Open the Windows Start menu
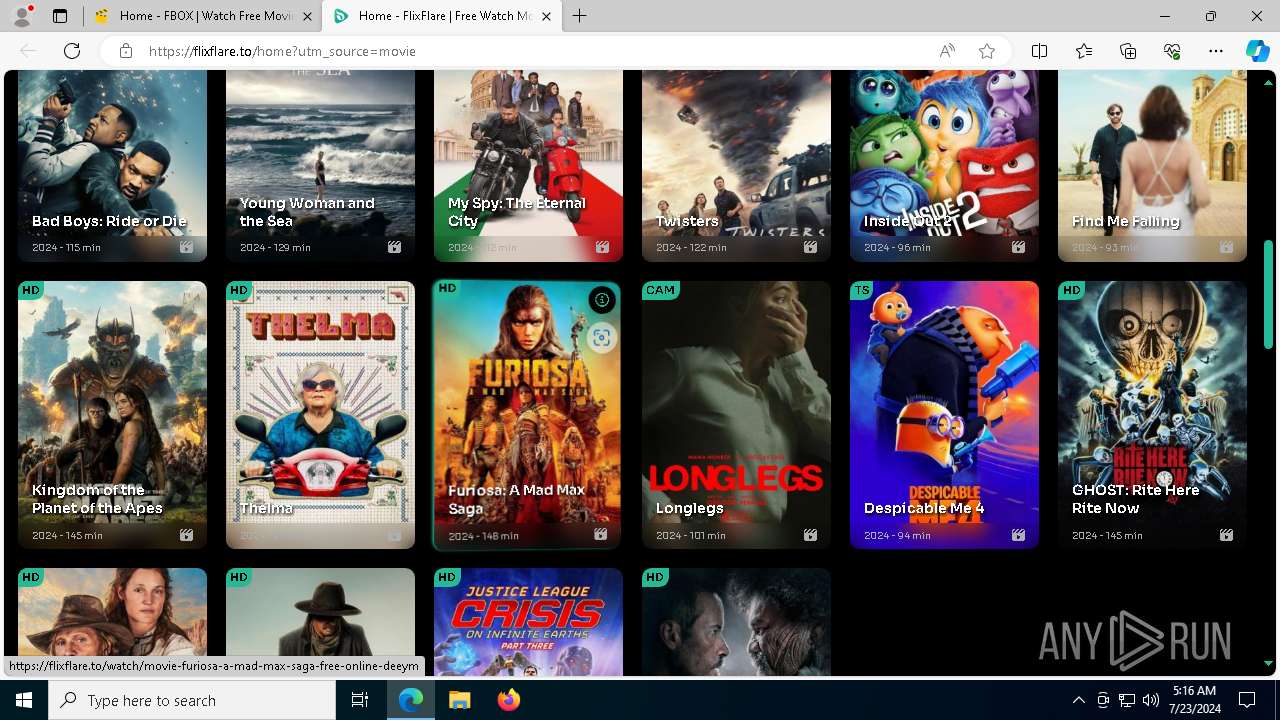 (24, 700)
